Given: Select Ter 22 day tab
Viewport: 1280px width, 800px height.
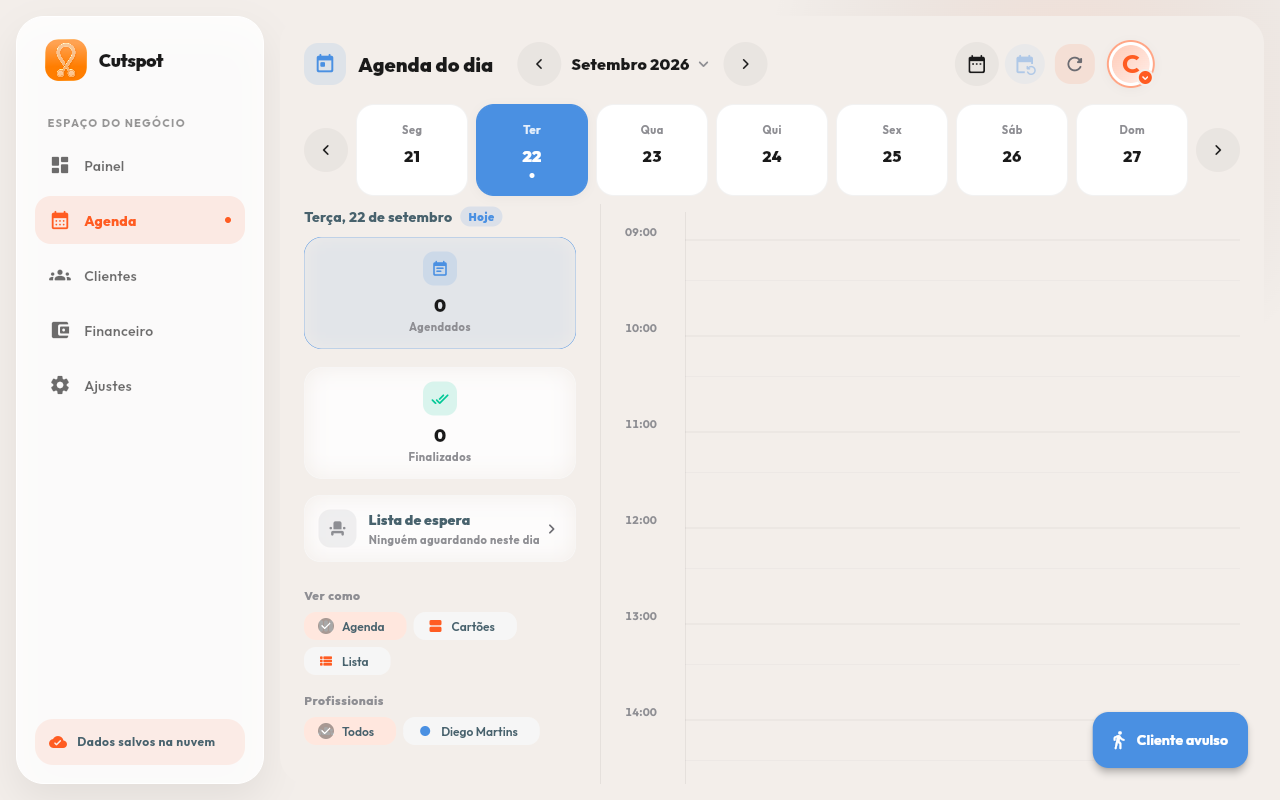Looking at the screenshot, I should pos(532,150).
